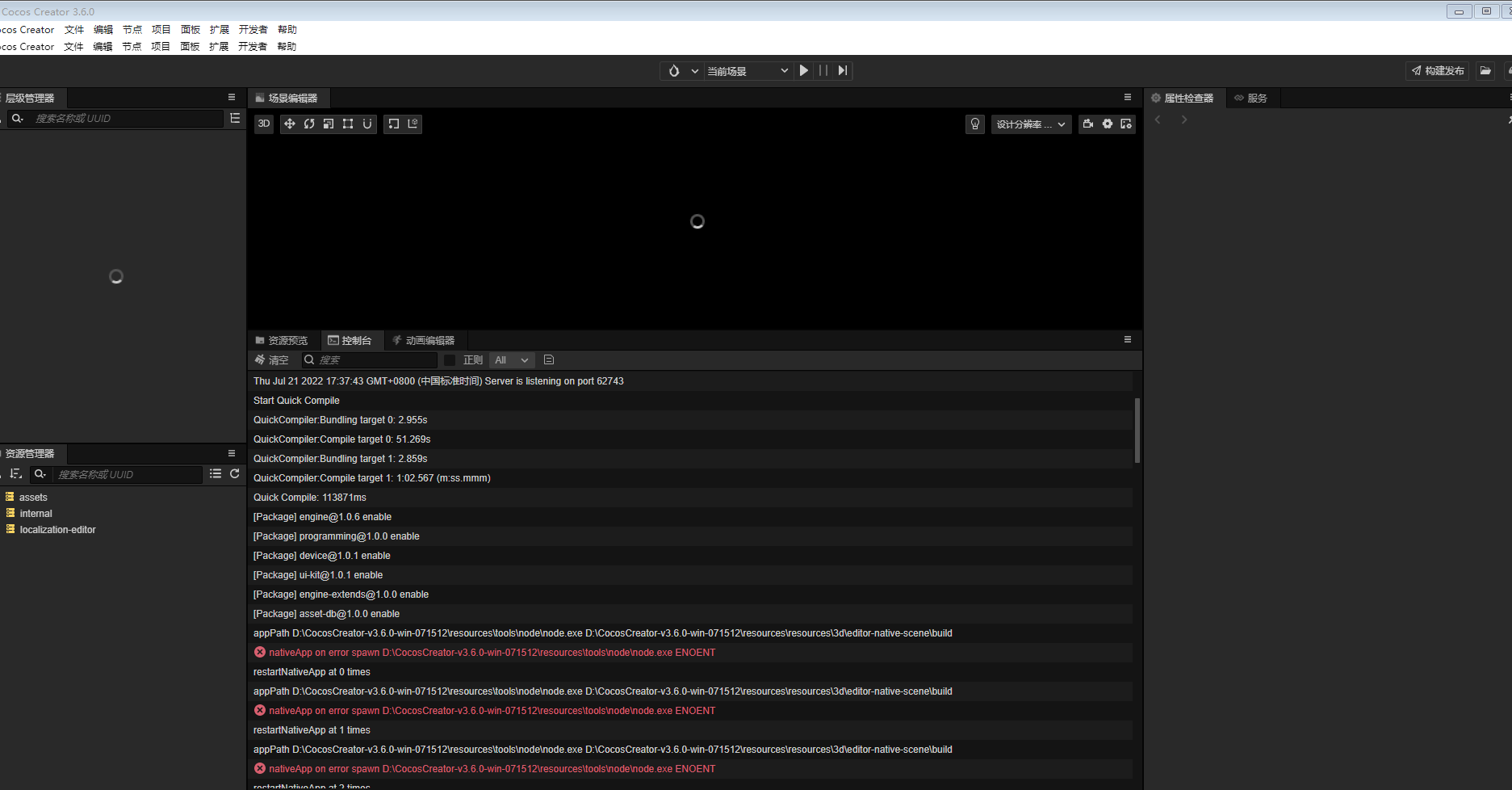
Task: Click the Build and Publish button
Action: 1438,71
